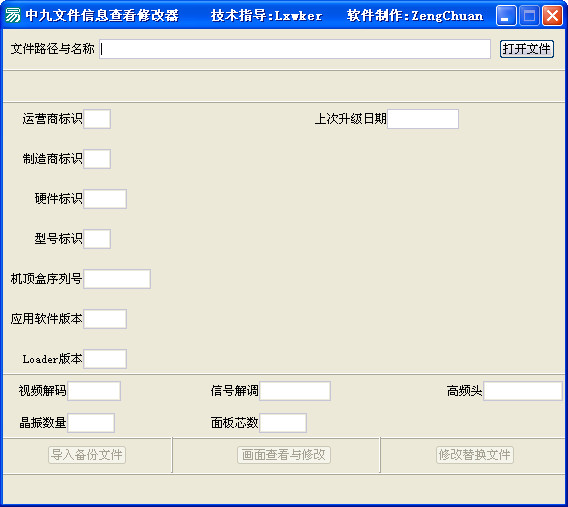
Task: Select the 型号标识 text field
Action: point(97,239)
